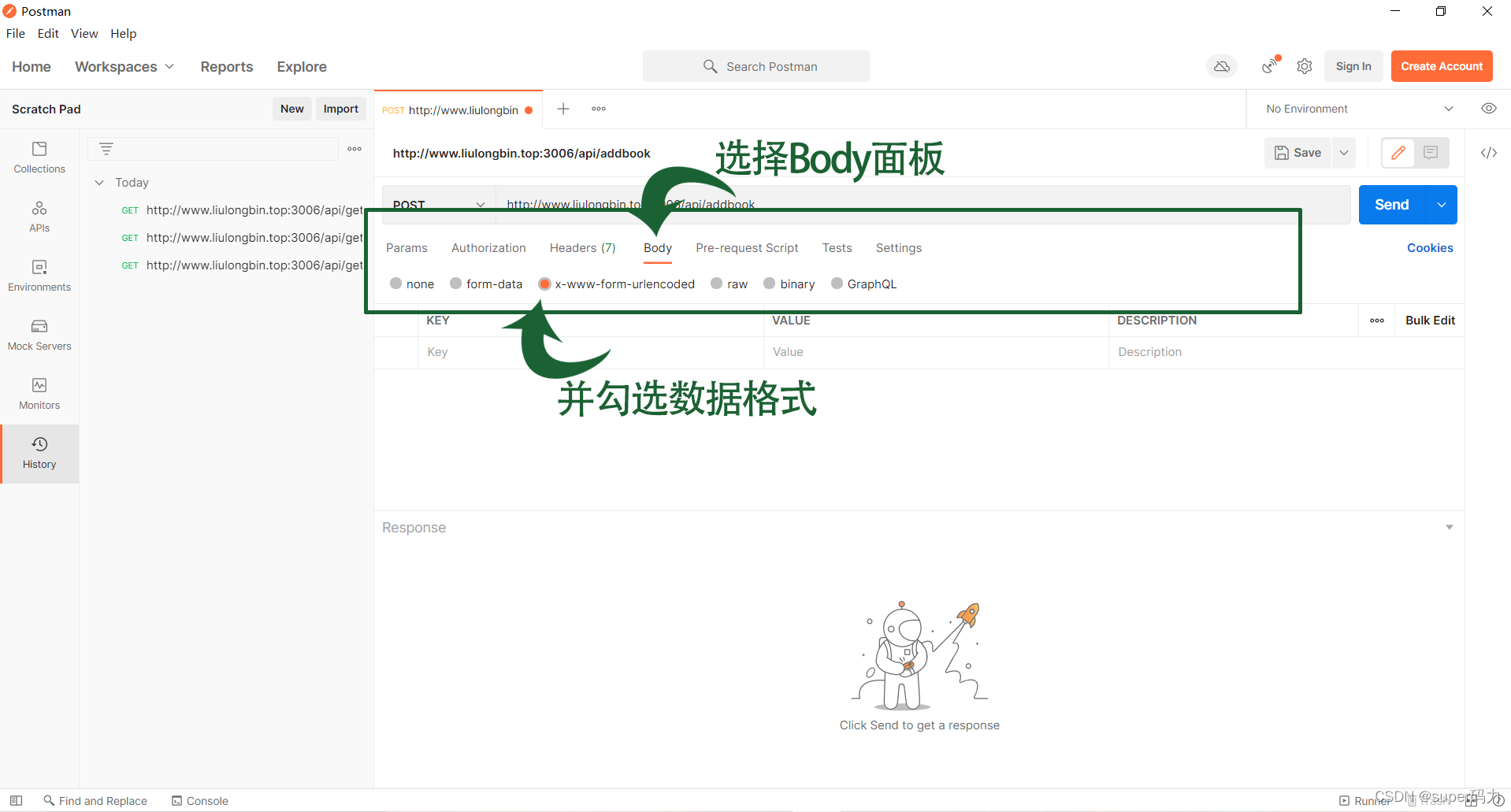Open Find and Replace

95,800
